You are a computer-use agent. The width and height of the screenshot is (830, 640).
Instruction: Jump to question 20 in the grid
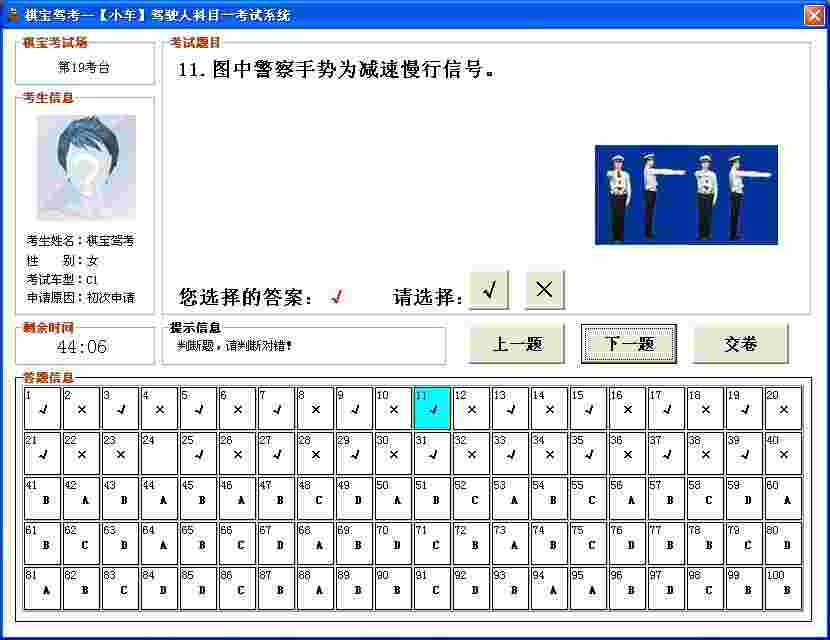point(783,406)
